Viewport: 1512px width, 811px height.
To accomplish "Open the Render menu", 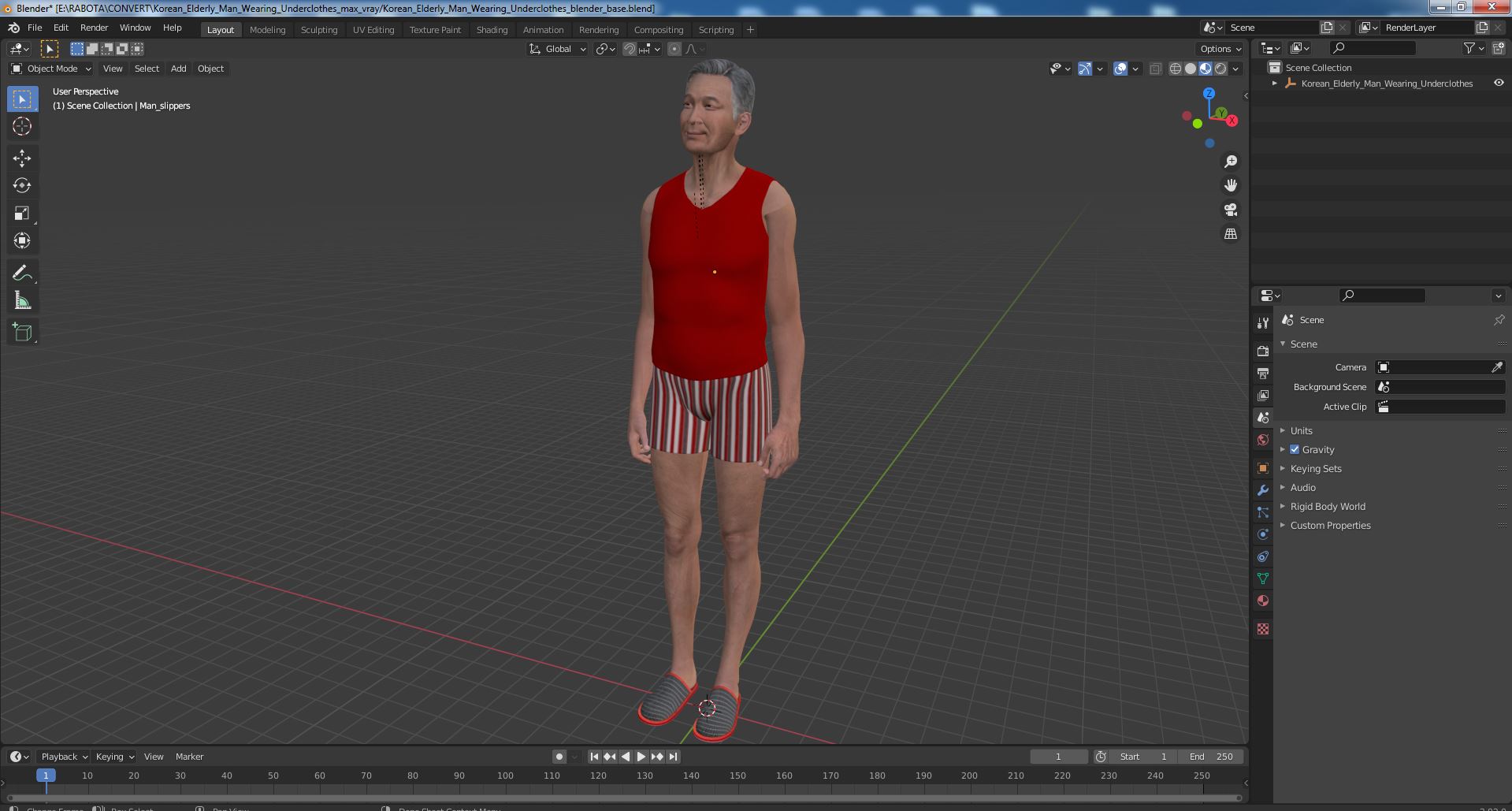I will coord(94,28).
